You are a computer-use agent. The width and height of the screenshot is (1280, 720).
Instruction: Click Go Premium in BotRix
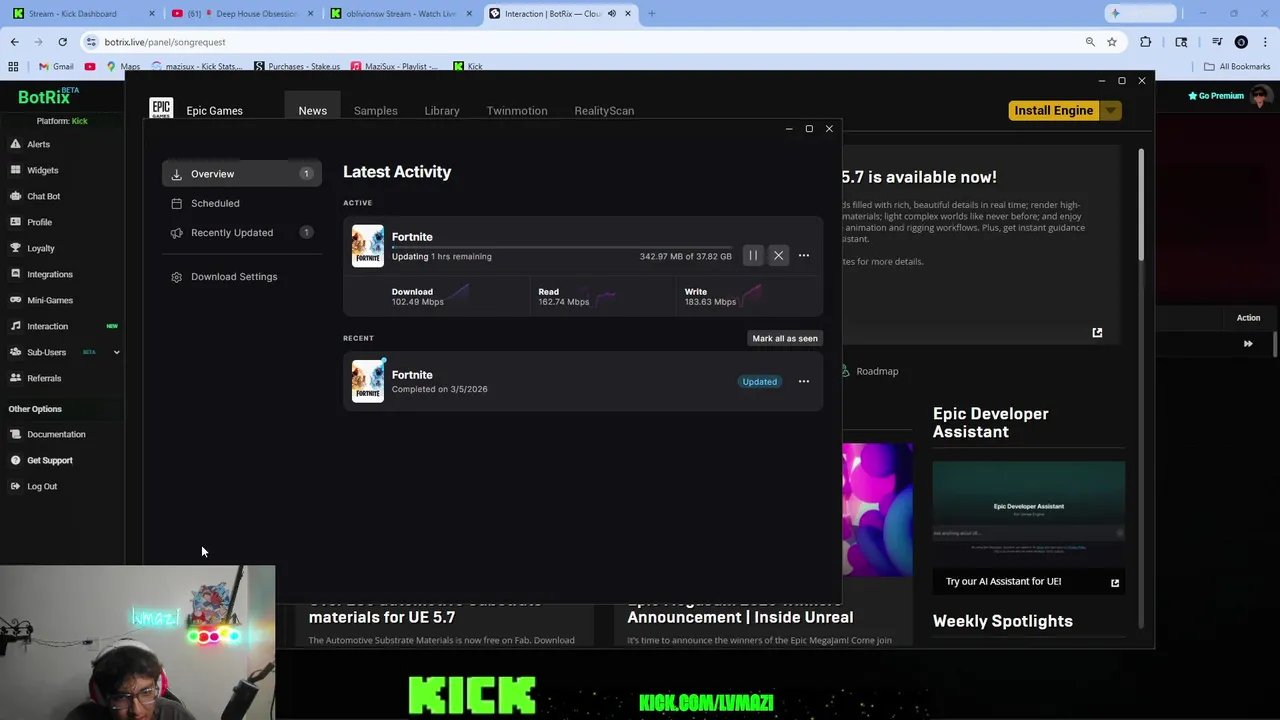point(1216,96)
